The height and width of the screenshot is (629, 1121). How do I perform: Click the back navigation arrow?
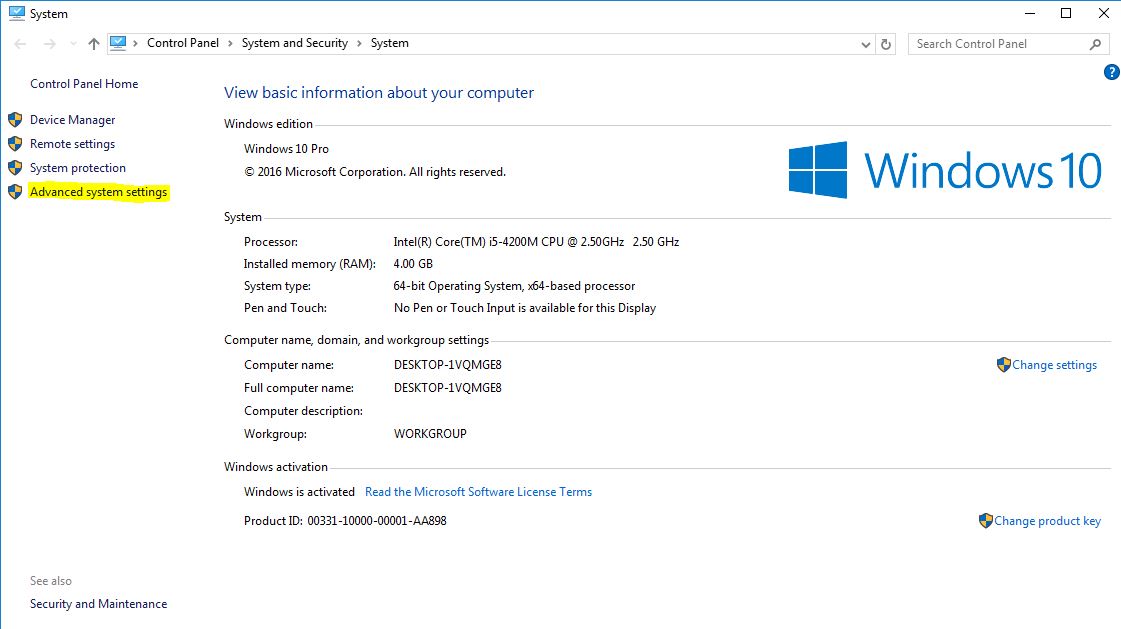click(18, 43)
